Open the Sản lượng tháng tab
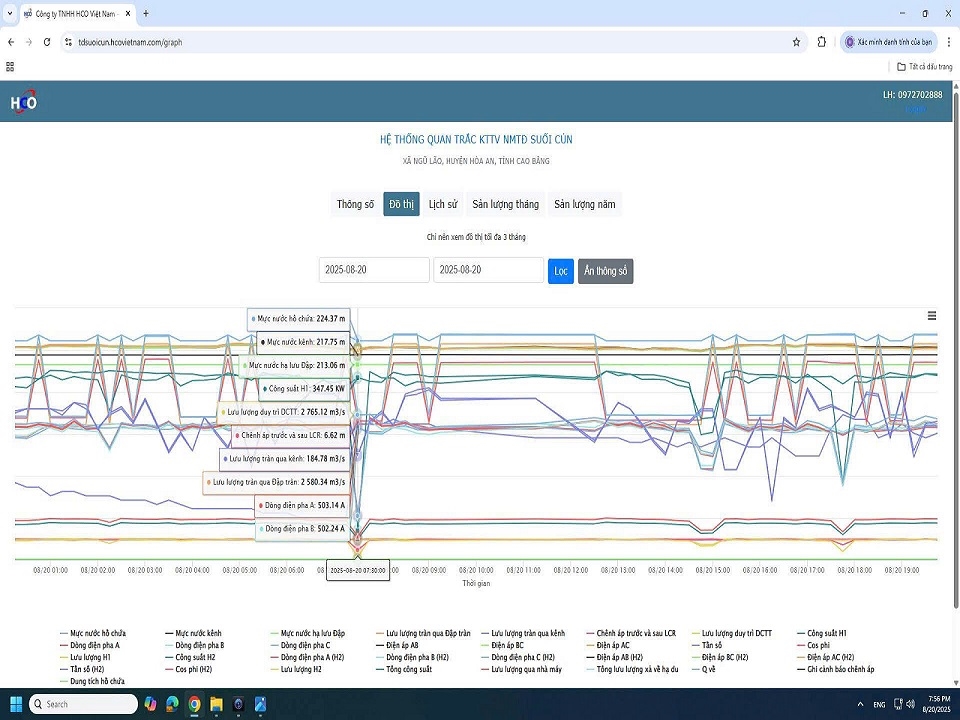 (x=505, y=204)
